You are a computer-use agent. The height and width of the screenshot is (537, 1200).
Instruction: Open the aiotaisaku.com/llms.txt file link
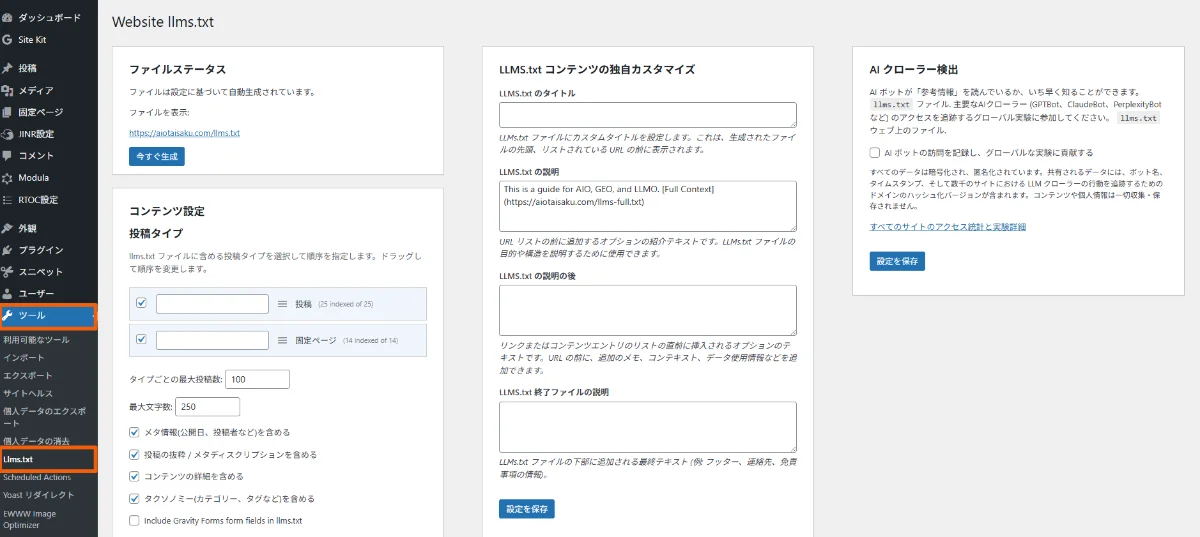tap(184, 133)
